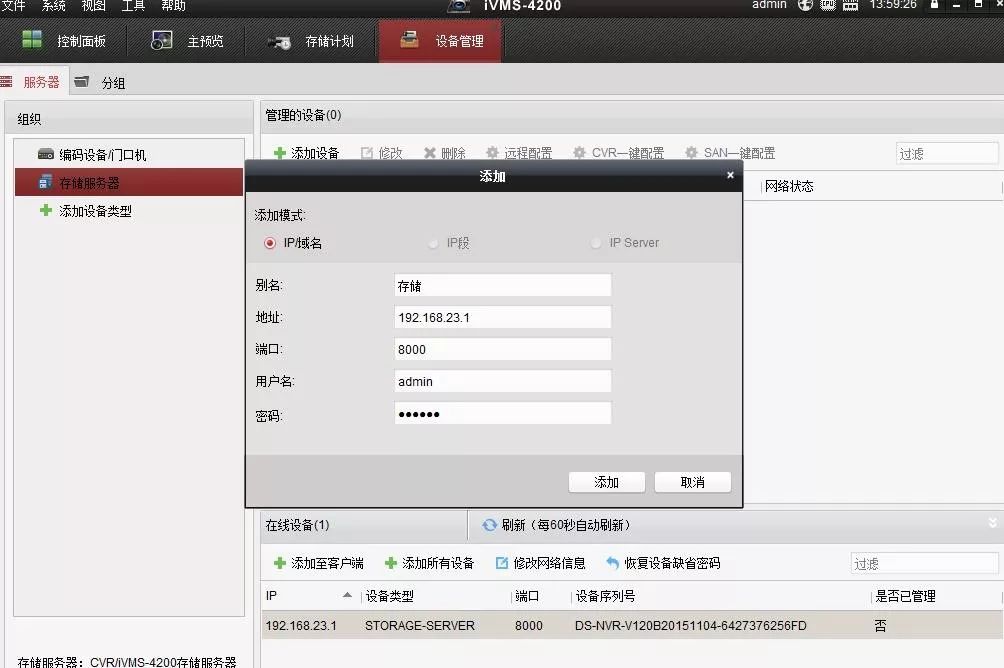Click 恢复设备缺省密码 button
Screen dimensions: 1004x668
(663, 563)
